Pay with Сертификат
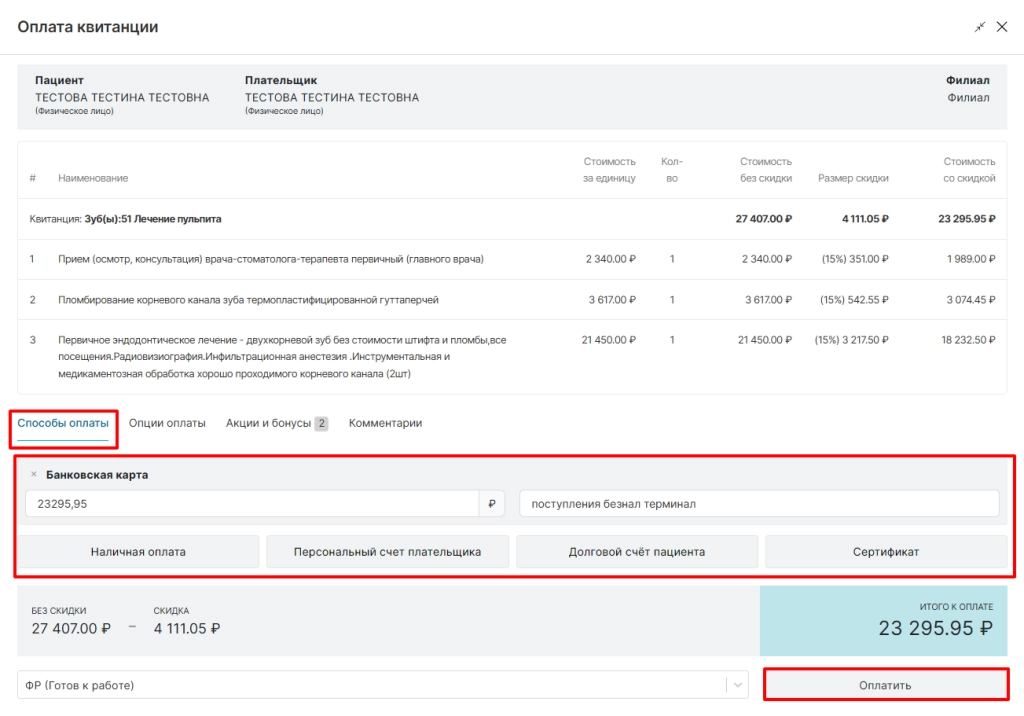The image size is (1024, 716). [886, 551]
